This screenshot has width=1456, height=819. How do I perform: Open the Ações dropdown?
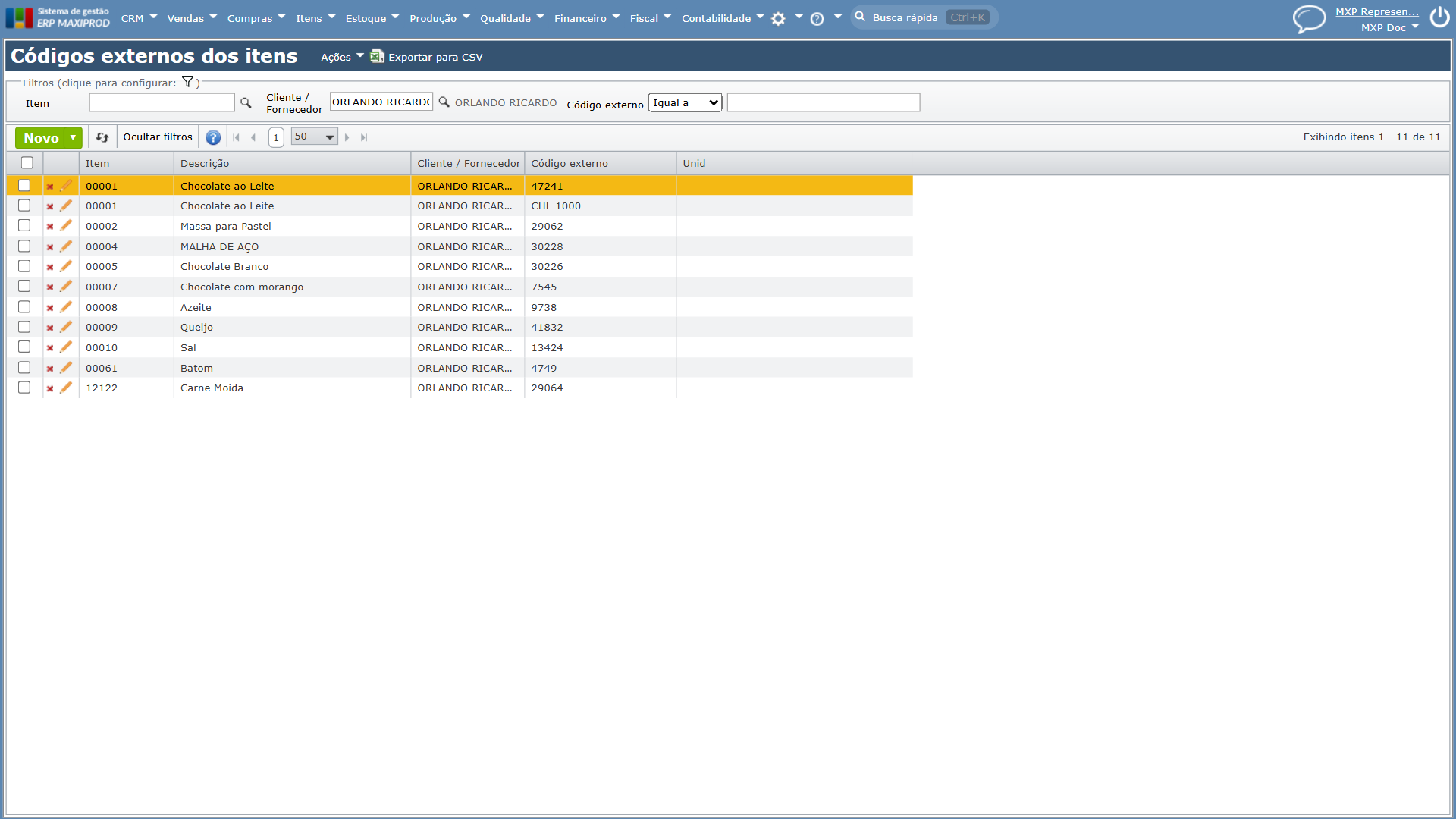point(342,57)
